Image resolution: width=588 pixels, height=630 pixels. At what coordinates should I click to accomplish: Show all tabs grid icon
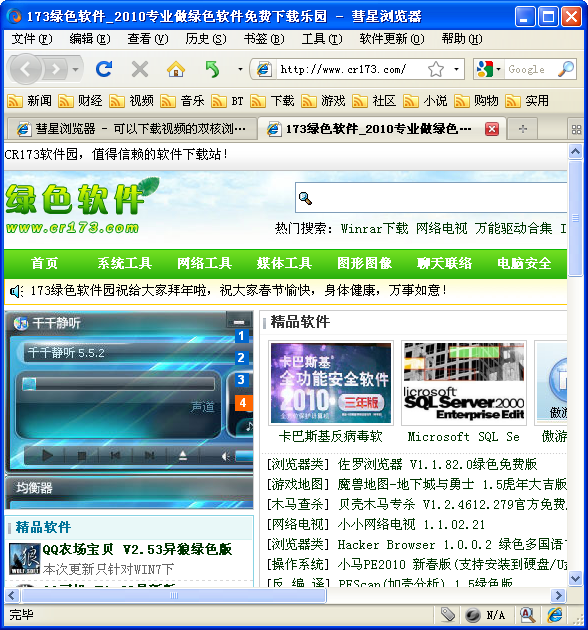576,129
